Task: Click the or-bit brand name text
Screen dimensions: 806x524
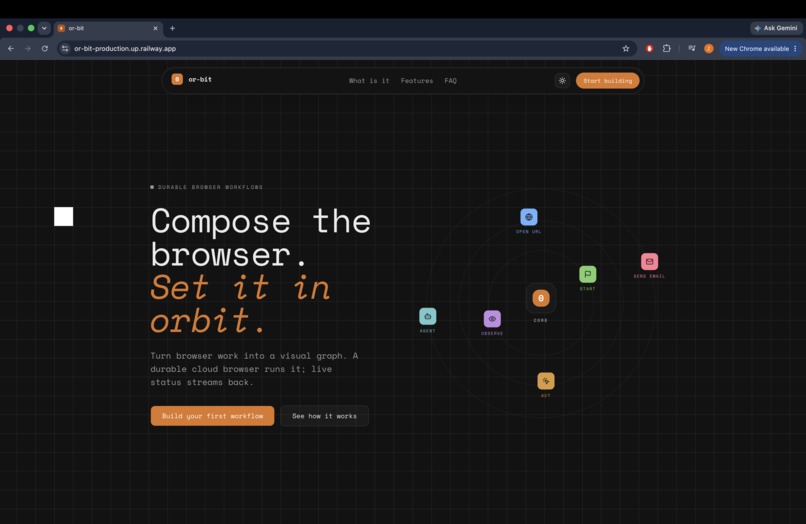Action: [x=200, y=79]
